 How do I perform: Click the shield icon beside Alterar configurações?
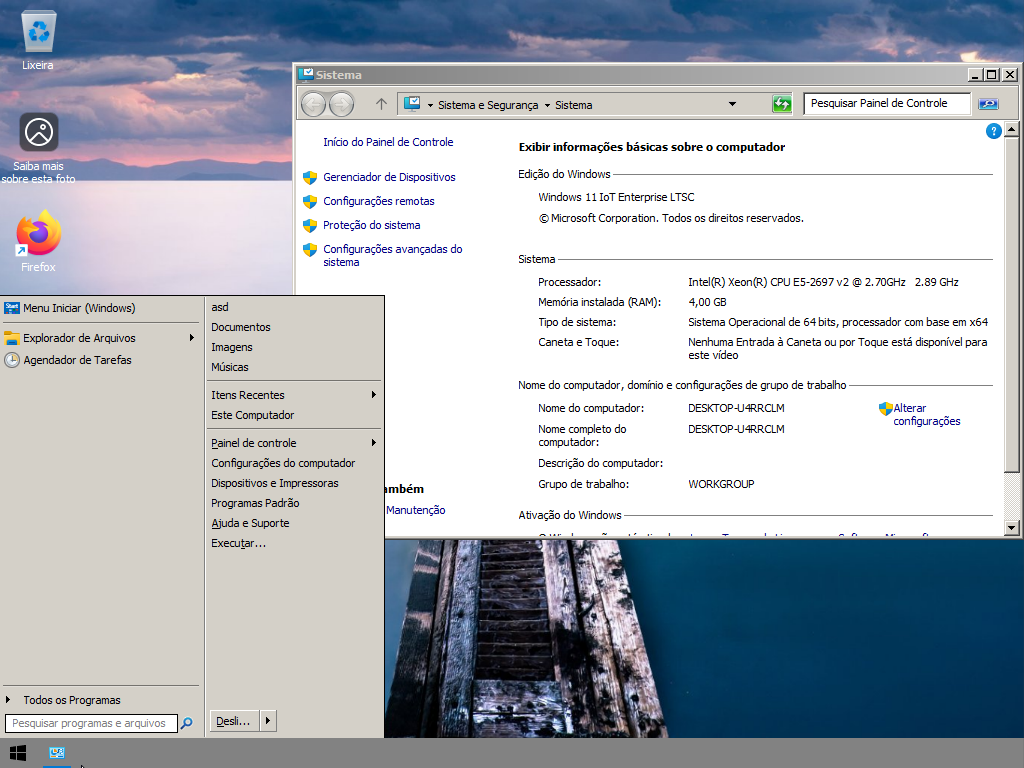tap(886, 409)
